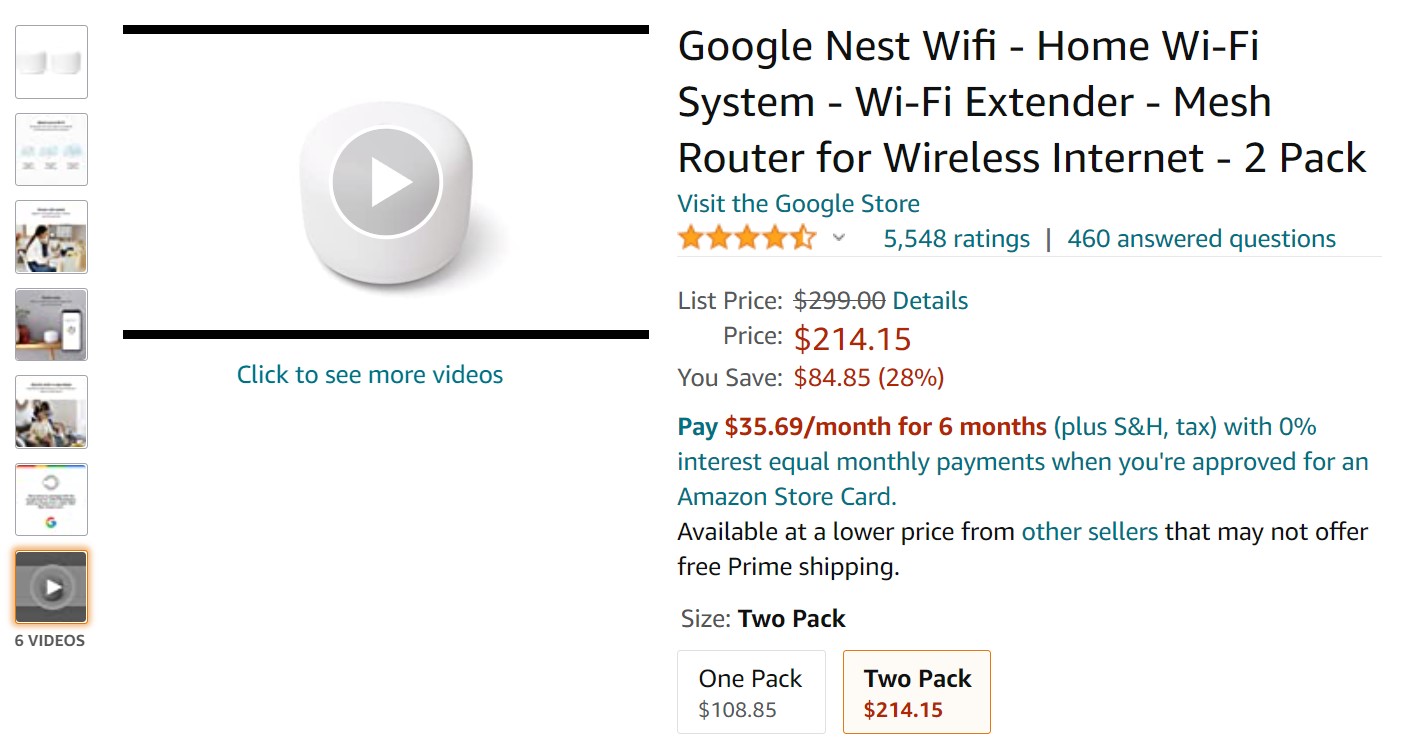Visit the Google Store link
This screenshot has width=1416, height=749.
(x=798, y=204)
